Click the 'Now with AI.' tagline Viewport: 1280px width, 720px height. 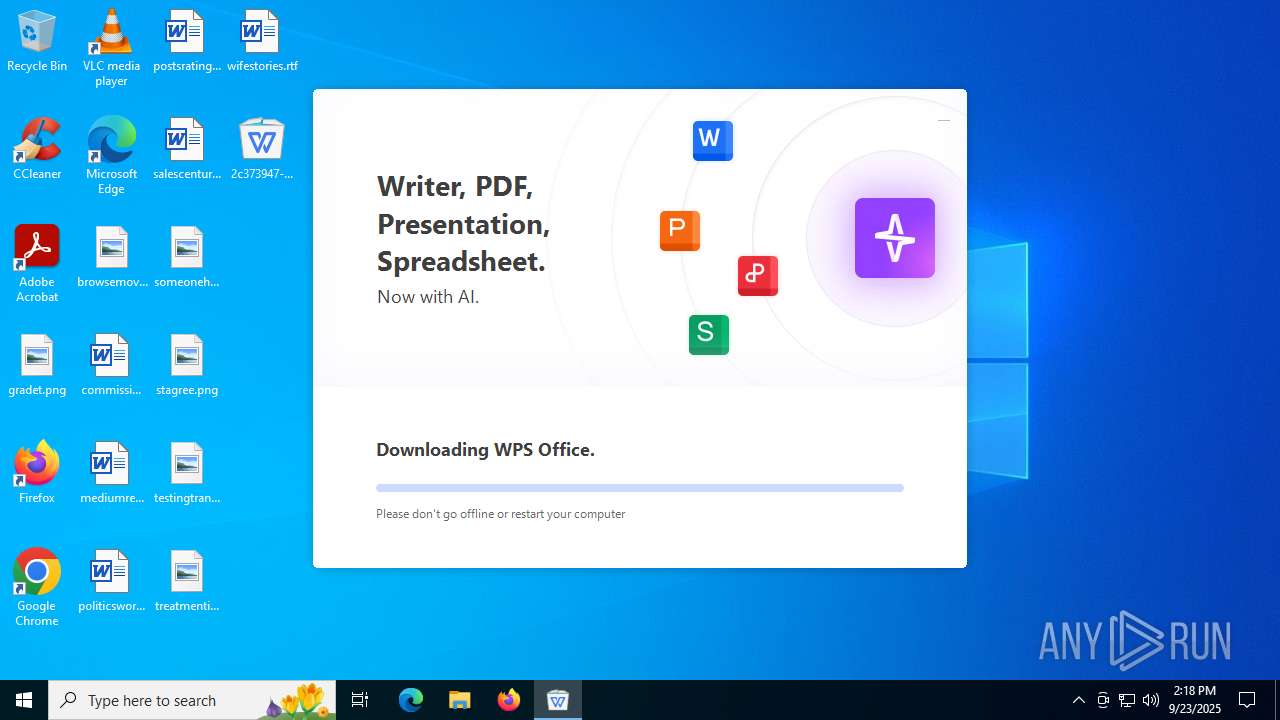(x=428, y=297)
